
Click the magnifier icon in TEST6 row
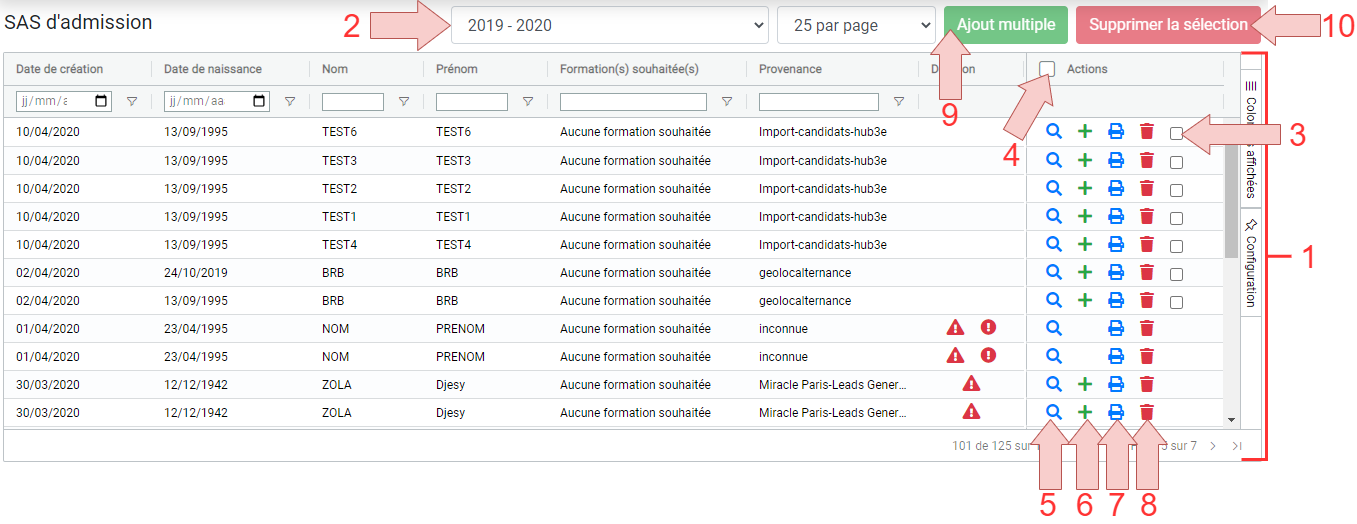pyautogui.click(x=1053, y=131)
